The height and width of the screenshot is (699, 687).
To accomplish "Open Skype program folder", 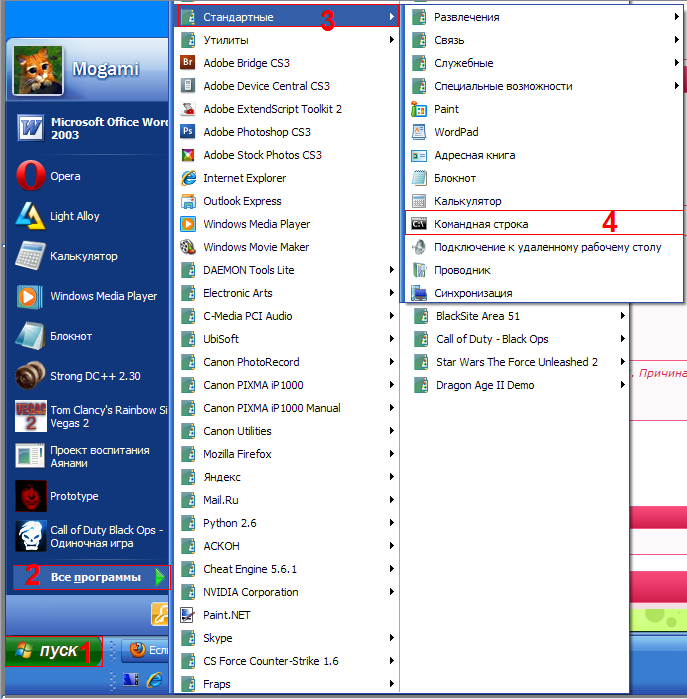I will point(288,638).
